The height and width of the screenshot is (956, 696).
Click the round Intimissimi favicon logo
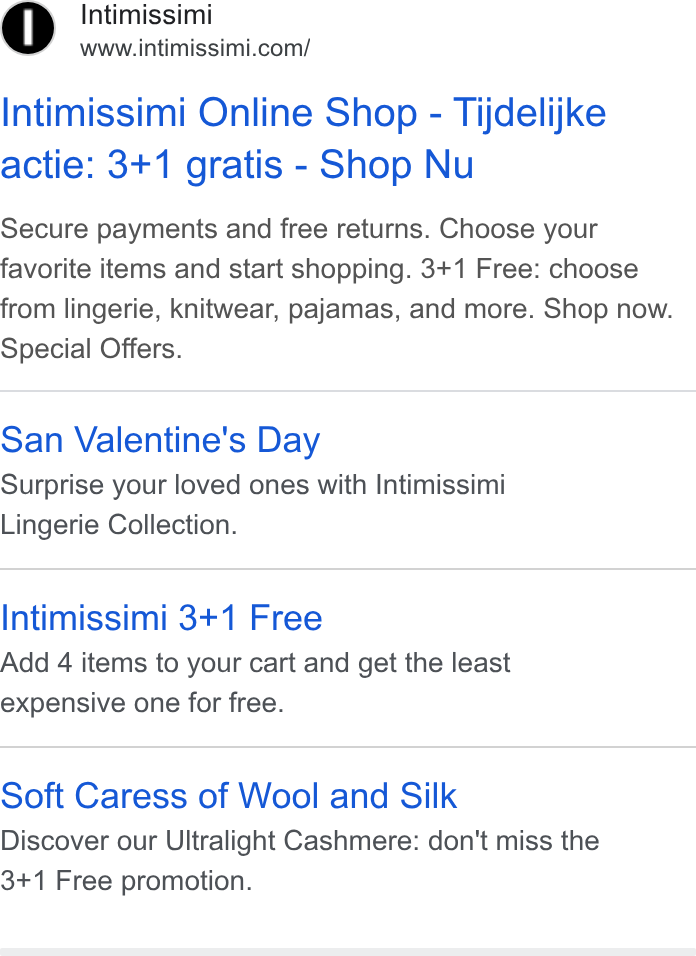coord(27,27)
